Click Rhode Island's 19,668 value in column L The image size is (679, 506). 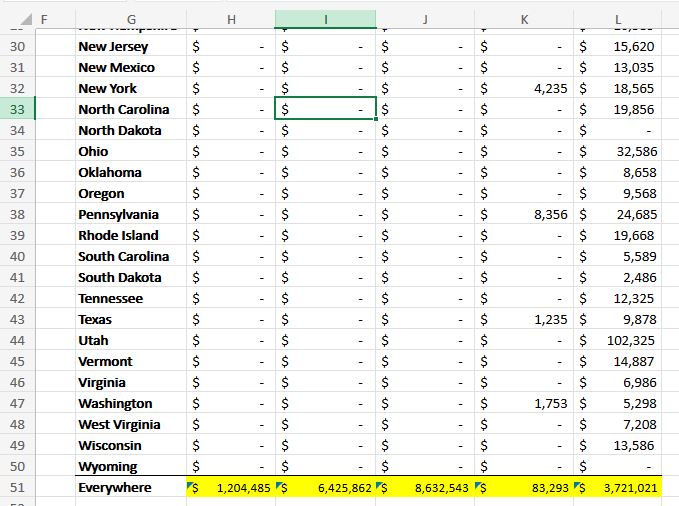pyautogui.click(x=618, y=235)
